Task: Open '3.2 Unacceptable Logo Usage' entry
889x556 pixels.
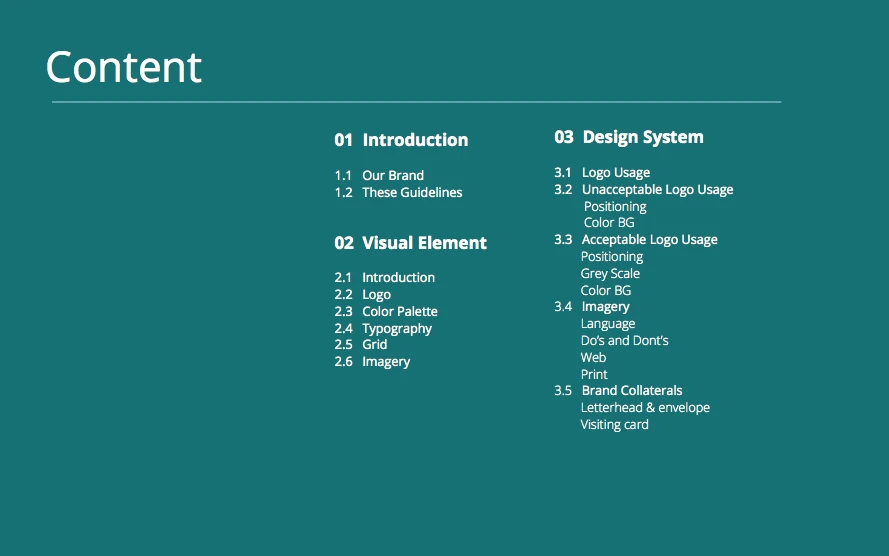Action: [644, 189]
